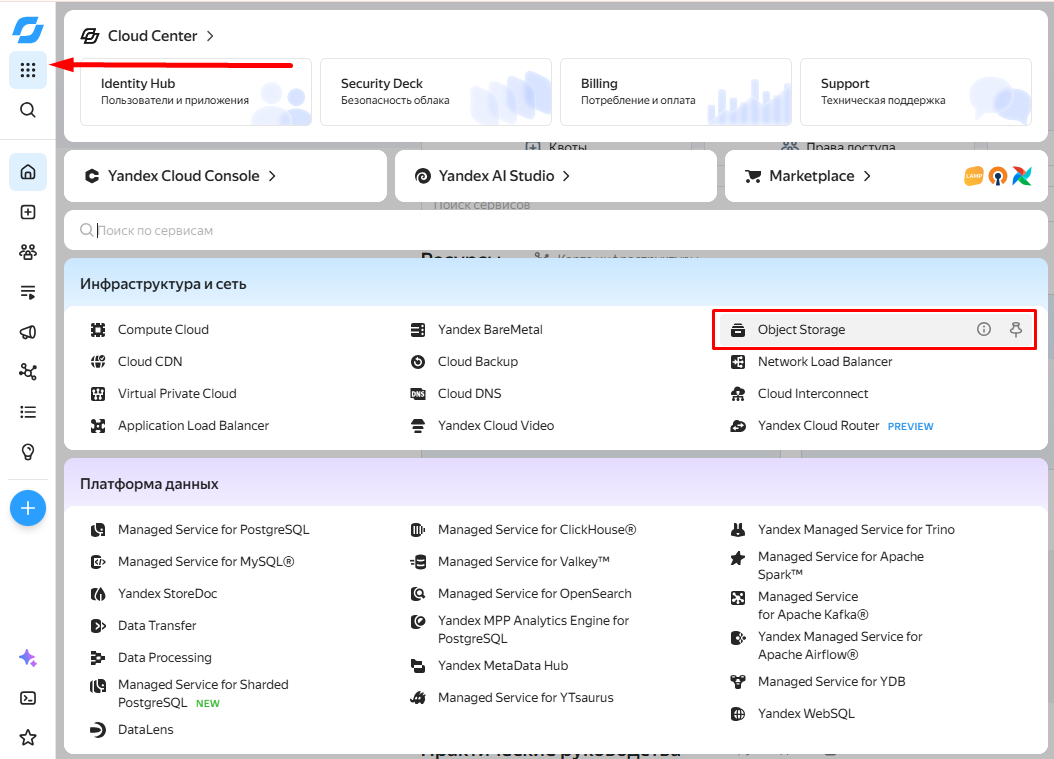1054x759 pixels.
Task: Open the list icon in left sidebar
Action: [28, 412]
